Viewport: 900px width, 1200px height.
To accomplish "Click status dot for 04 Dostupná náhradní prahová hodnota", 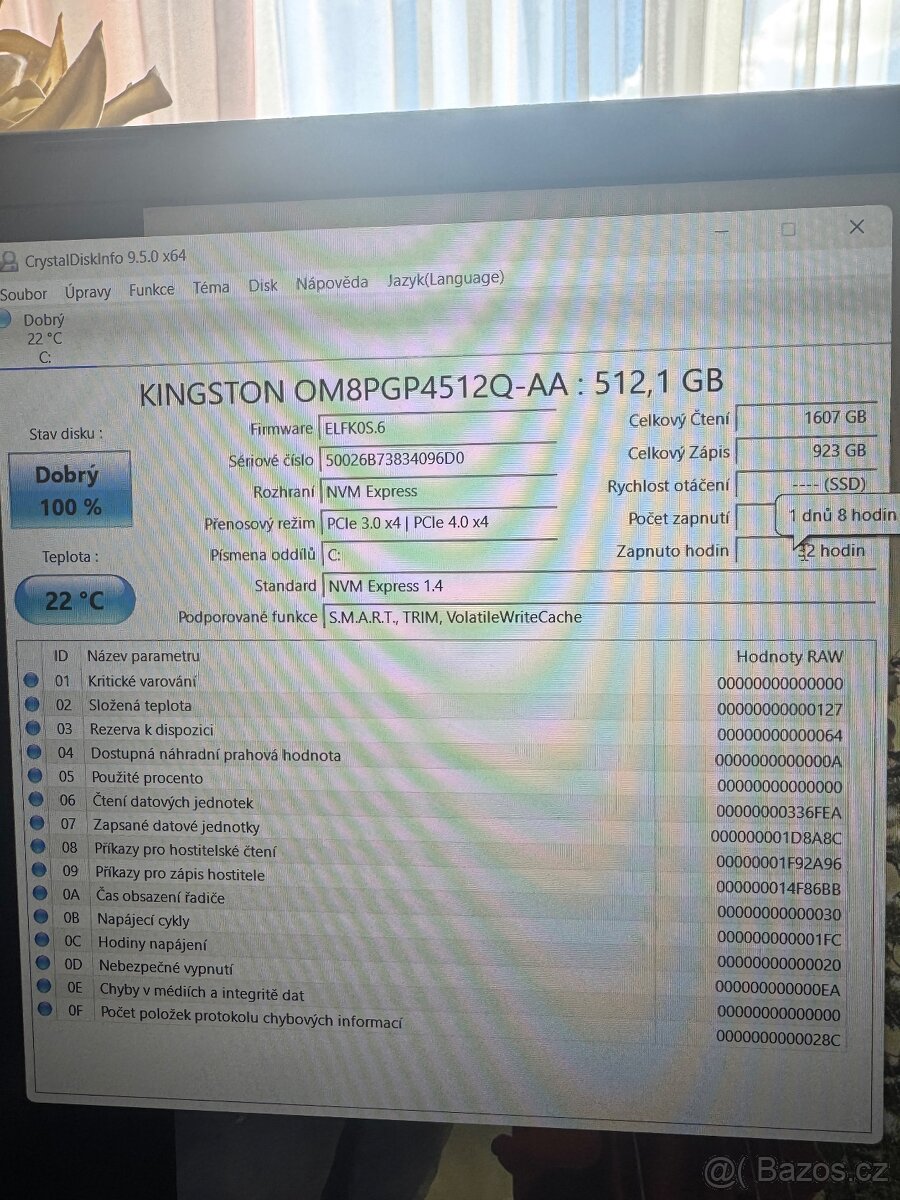I will (33, 753).
